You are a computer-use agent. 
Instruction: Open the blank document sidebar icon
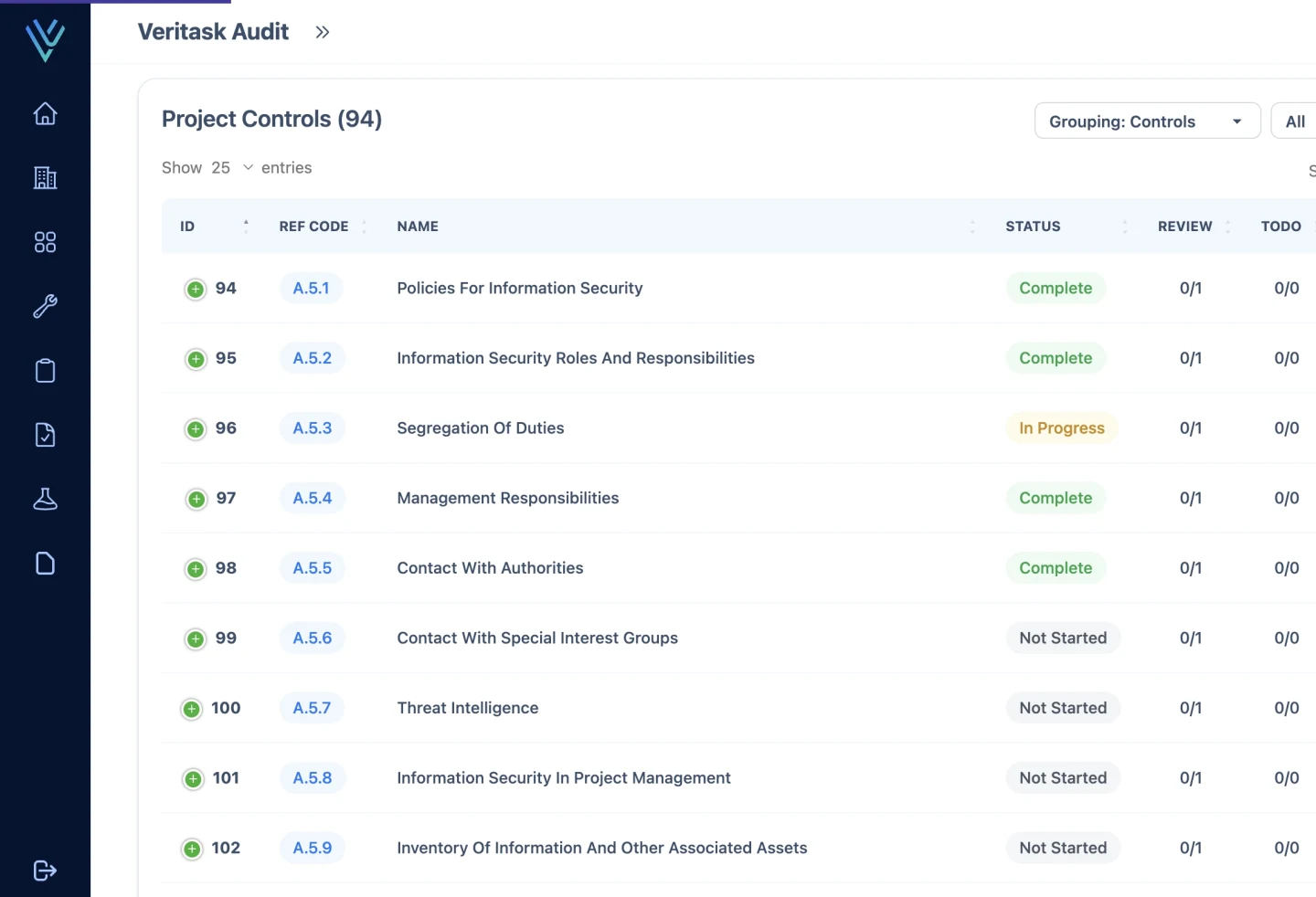(x=45, y=563)
